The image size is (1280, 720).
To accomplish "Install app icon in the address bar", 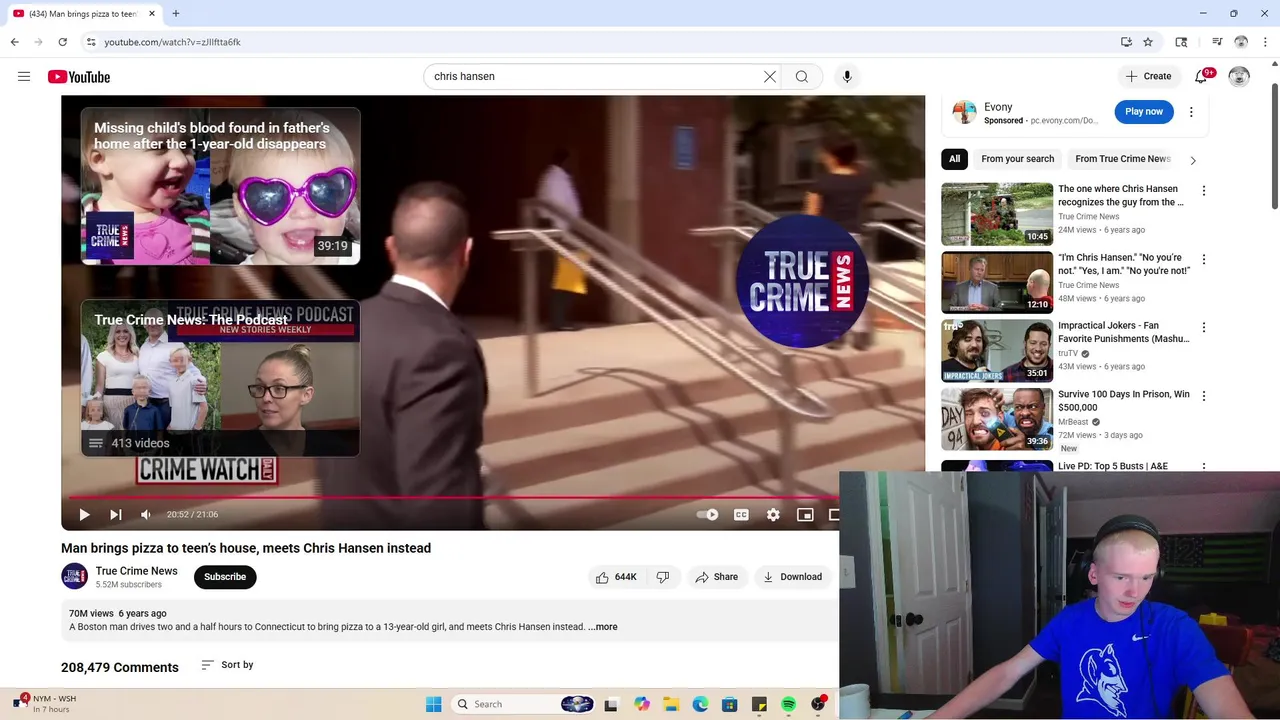I will tap(1126, 42).
